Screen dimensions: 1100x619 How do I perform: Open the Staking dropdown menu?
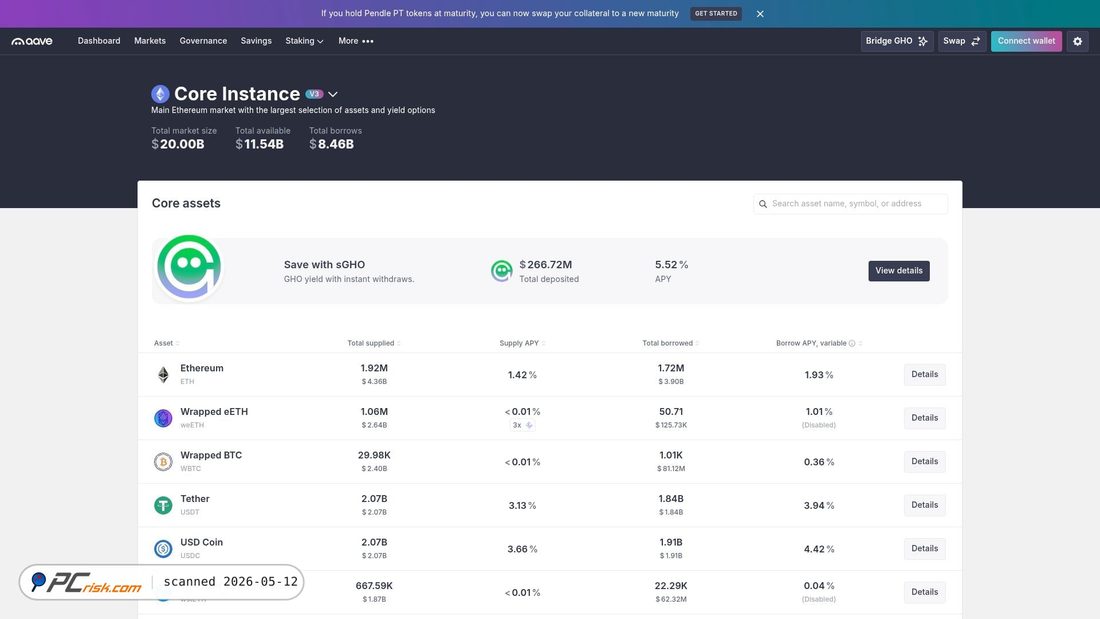click(x=304, y=41)
